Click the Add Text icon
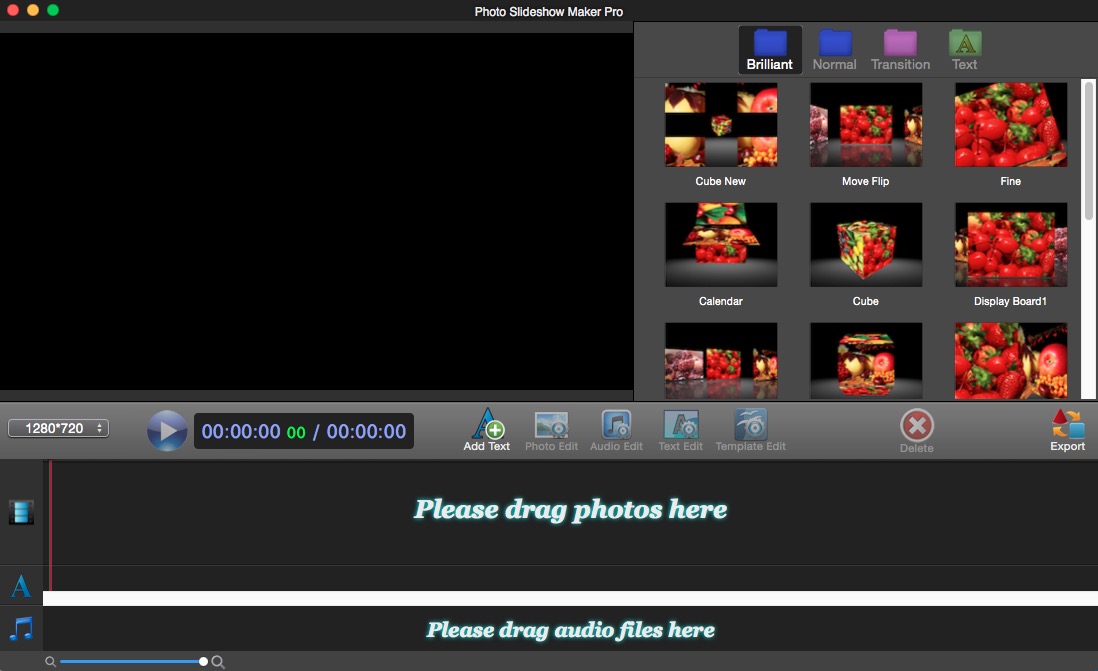 [x=487, y=425]
